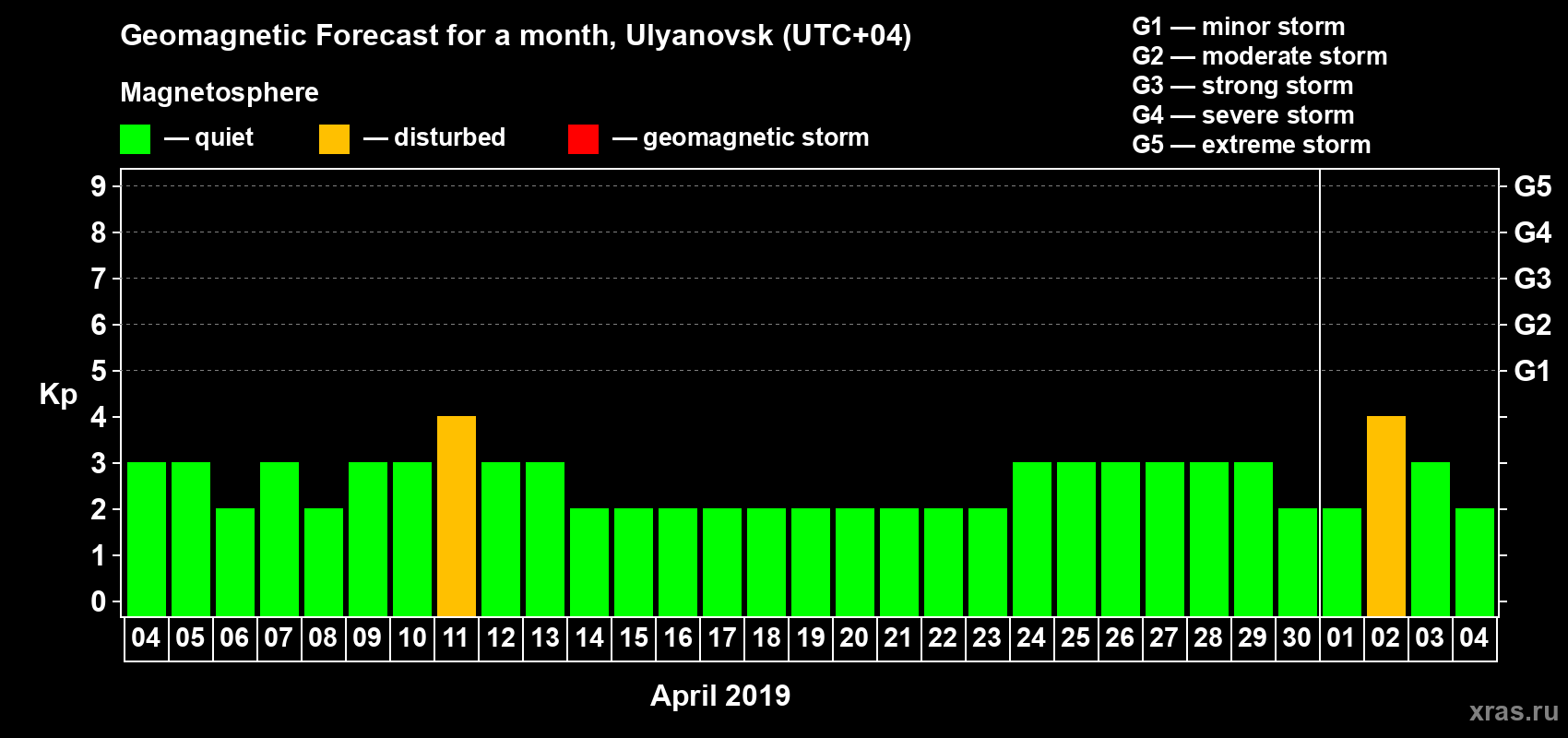Click the 'G1 — minor storm' legend line
The image size is (1568, 738).
[x=1239, y=27]
